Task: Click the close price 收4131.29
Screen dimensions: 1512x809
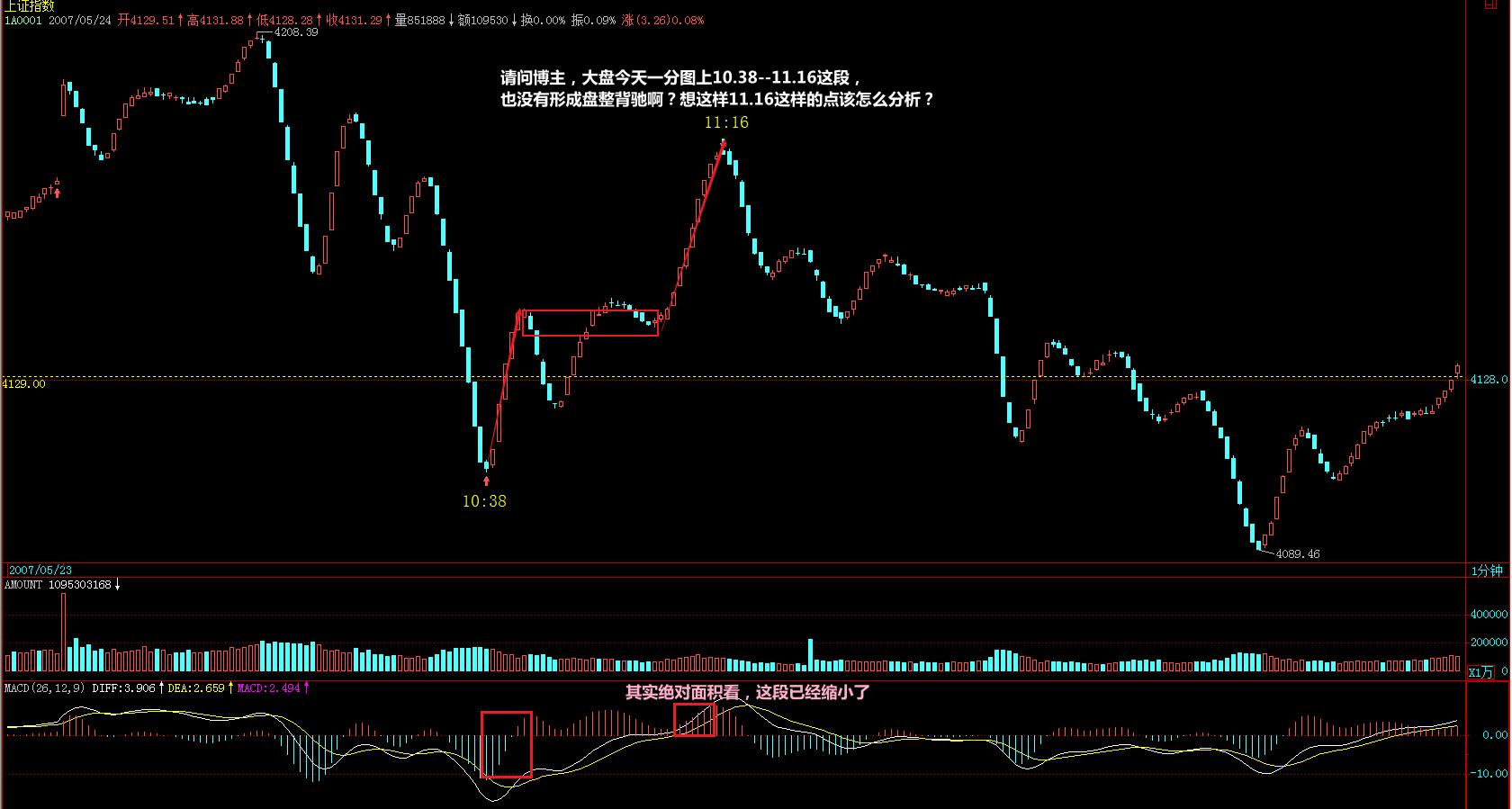Action: 354,20
